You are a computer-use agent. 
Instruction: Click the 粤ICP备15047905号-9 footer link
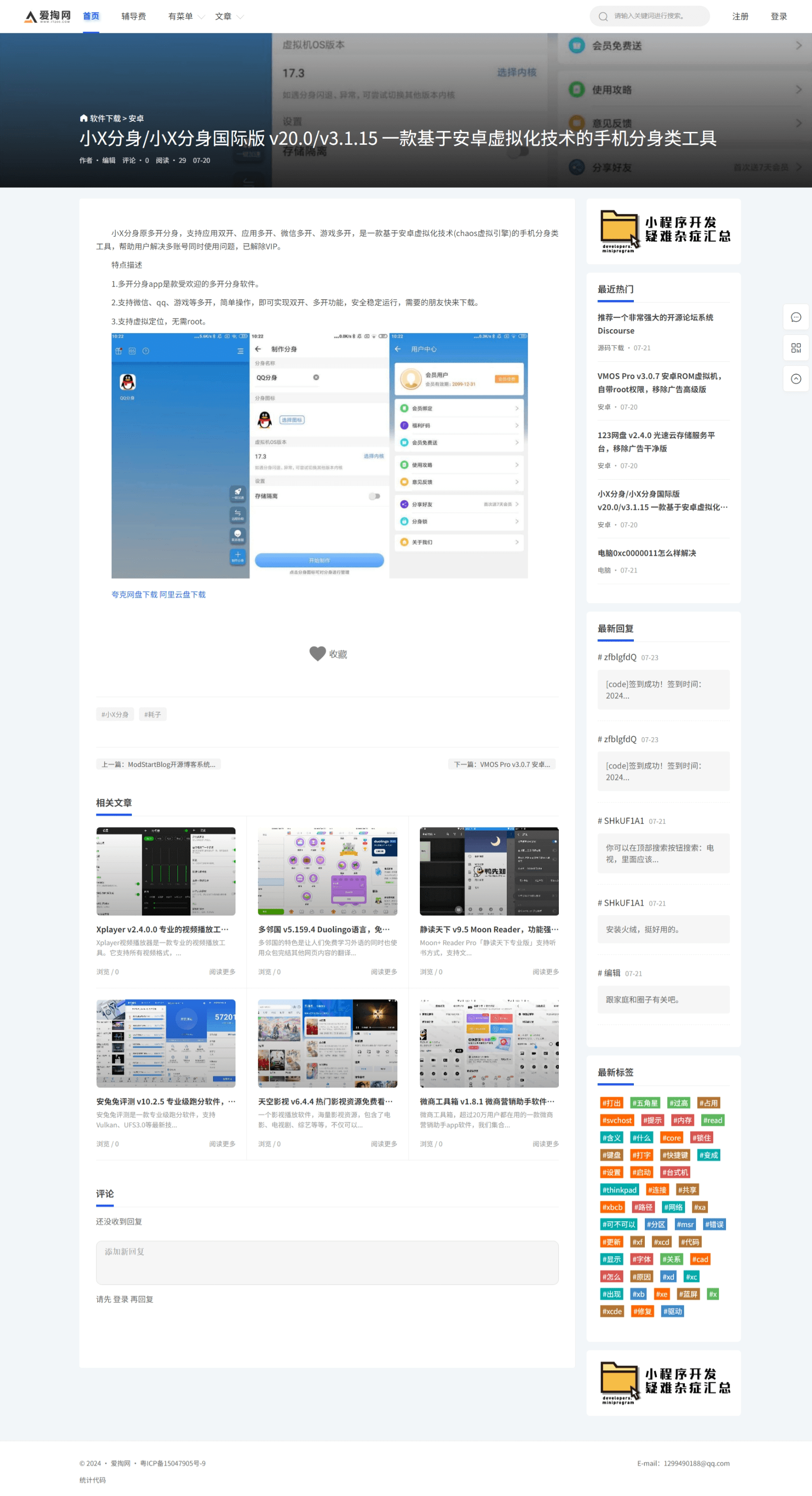[172, 1464]
